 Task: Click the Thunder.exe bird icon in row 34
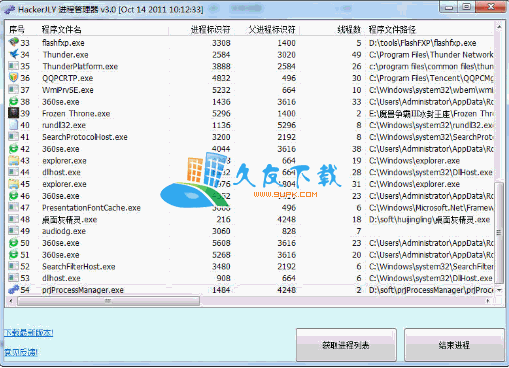(13, 54)
